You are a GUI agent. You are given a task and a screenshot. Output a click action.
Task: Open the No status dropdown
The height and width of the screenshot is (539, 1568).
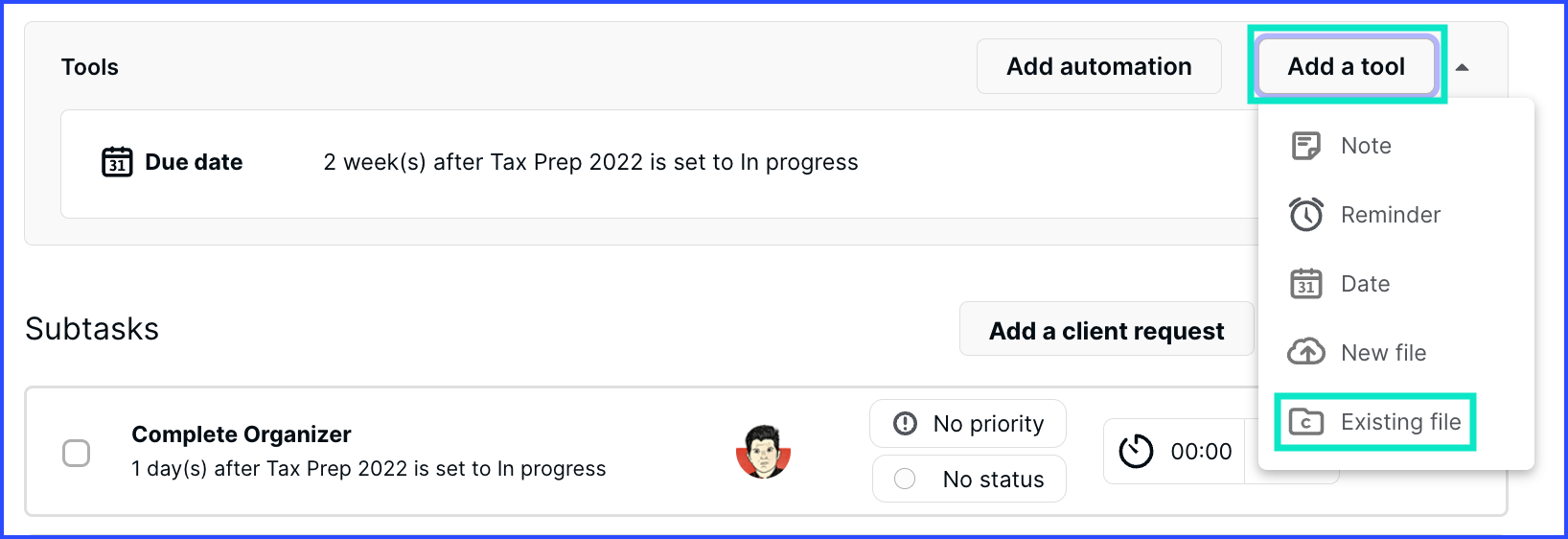[x=969, y=479]
